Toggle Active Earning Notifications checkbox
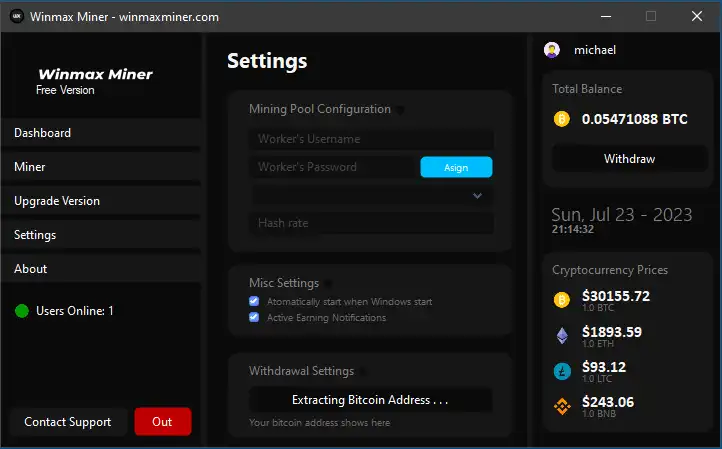 [x=254, y=317]
